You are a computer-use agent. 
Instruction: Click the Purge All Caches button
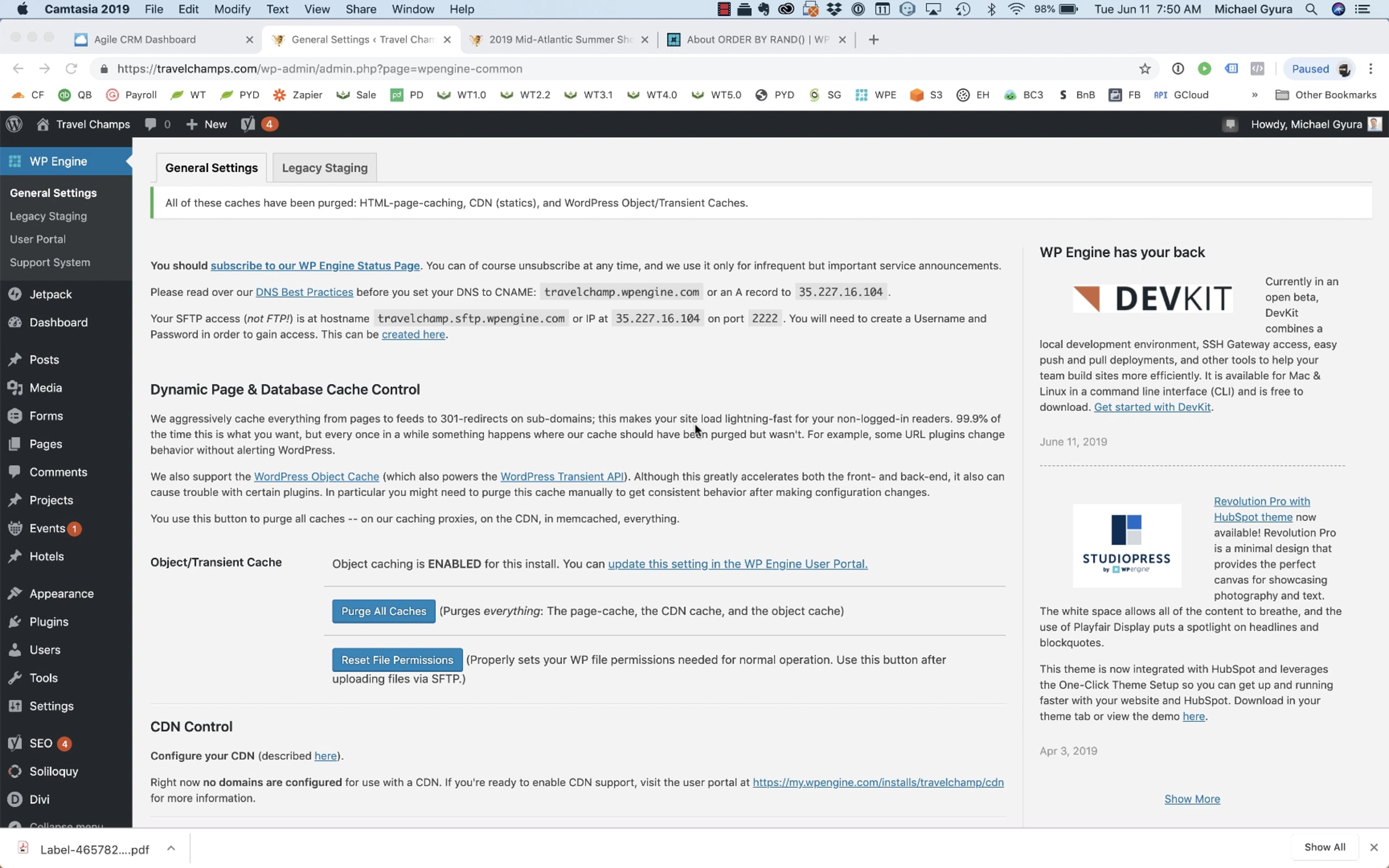pos(383,611)
